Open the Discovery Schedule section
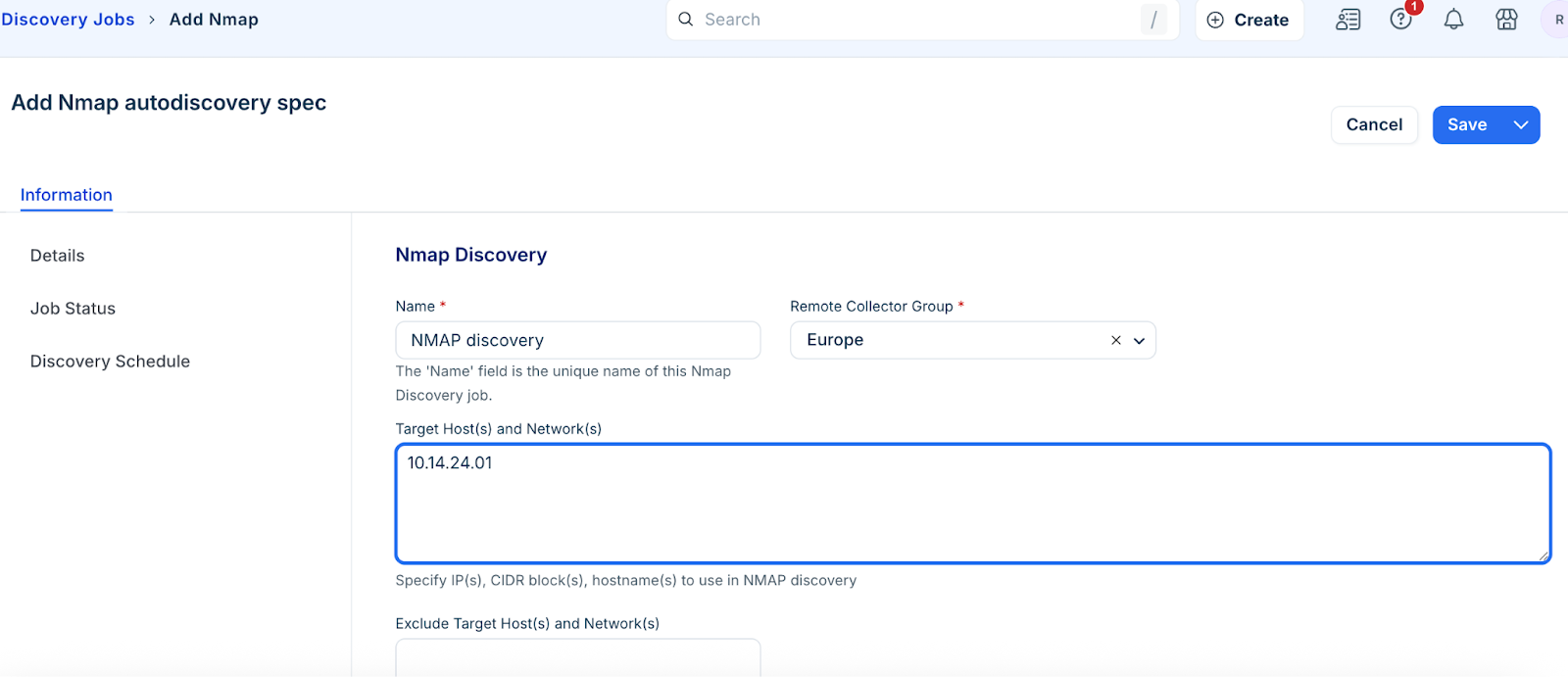Viewport: 1568px width, 677px height. pos(110,362)
